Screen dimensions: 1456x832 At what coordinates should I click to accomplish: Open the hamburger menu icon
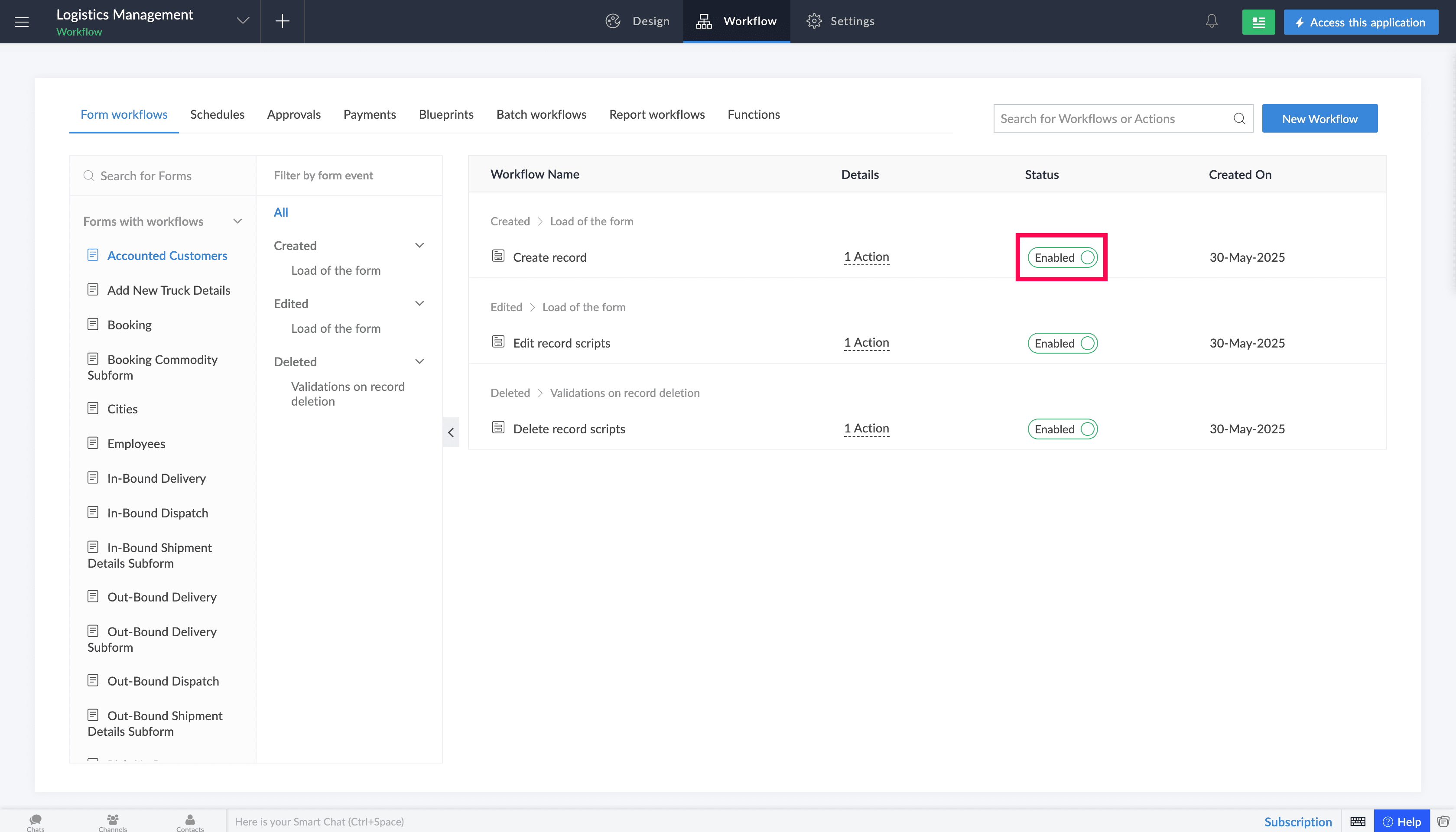(x=22, y=22)
